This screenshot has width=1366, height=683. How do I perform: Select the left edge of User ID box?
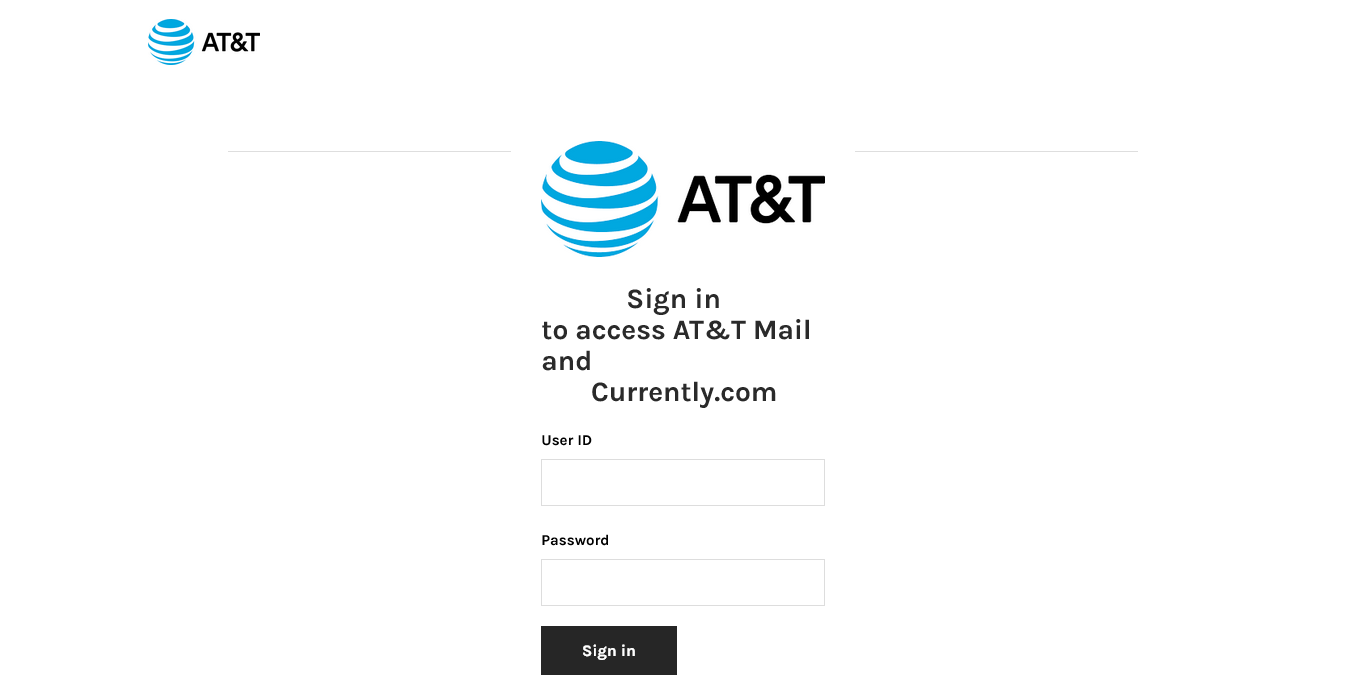coord(542,482)
